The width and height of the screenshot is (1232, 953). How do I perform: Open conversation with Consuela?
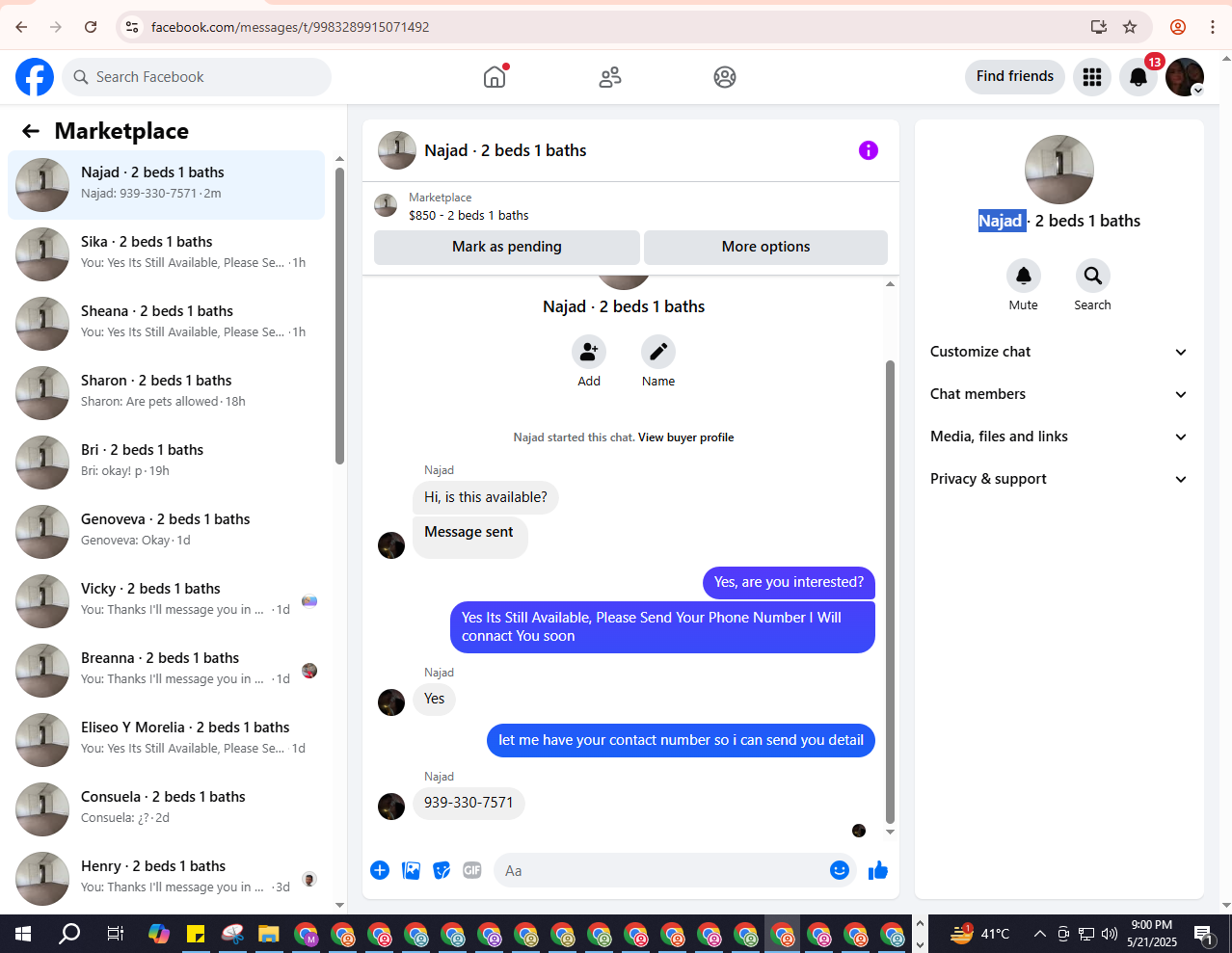click(167, 809)
